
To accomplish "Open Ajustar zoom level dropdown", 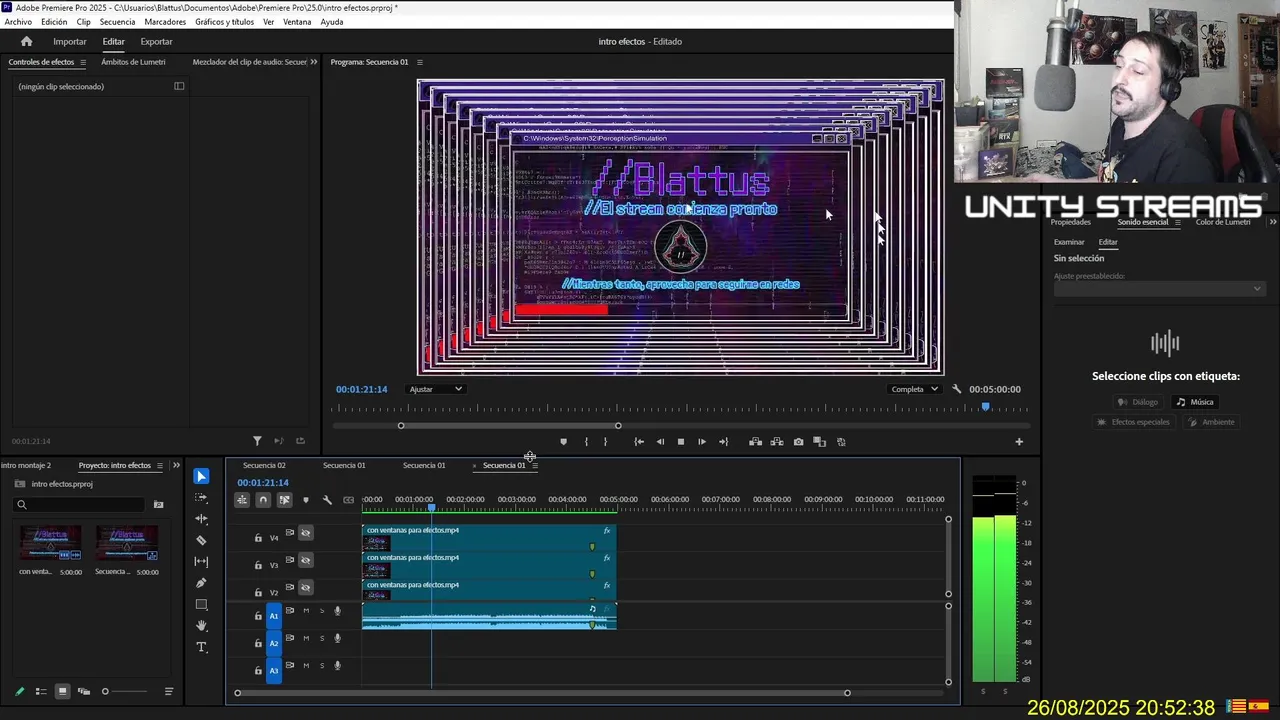I will coord(435,389).
